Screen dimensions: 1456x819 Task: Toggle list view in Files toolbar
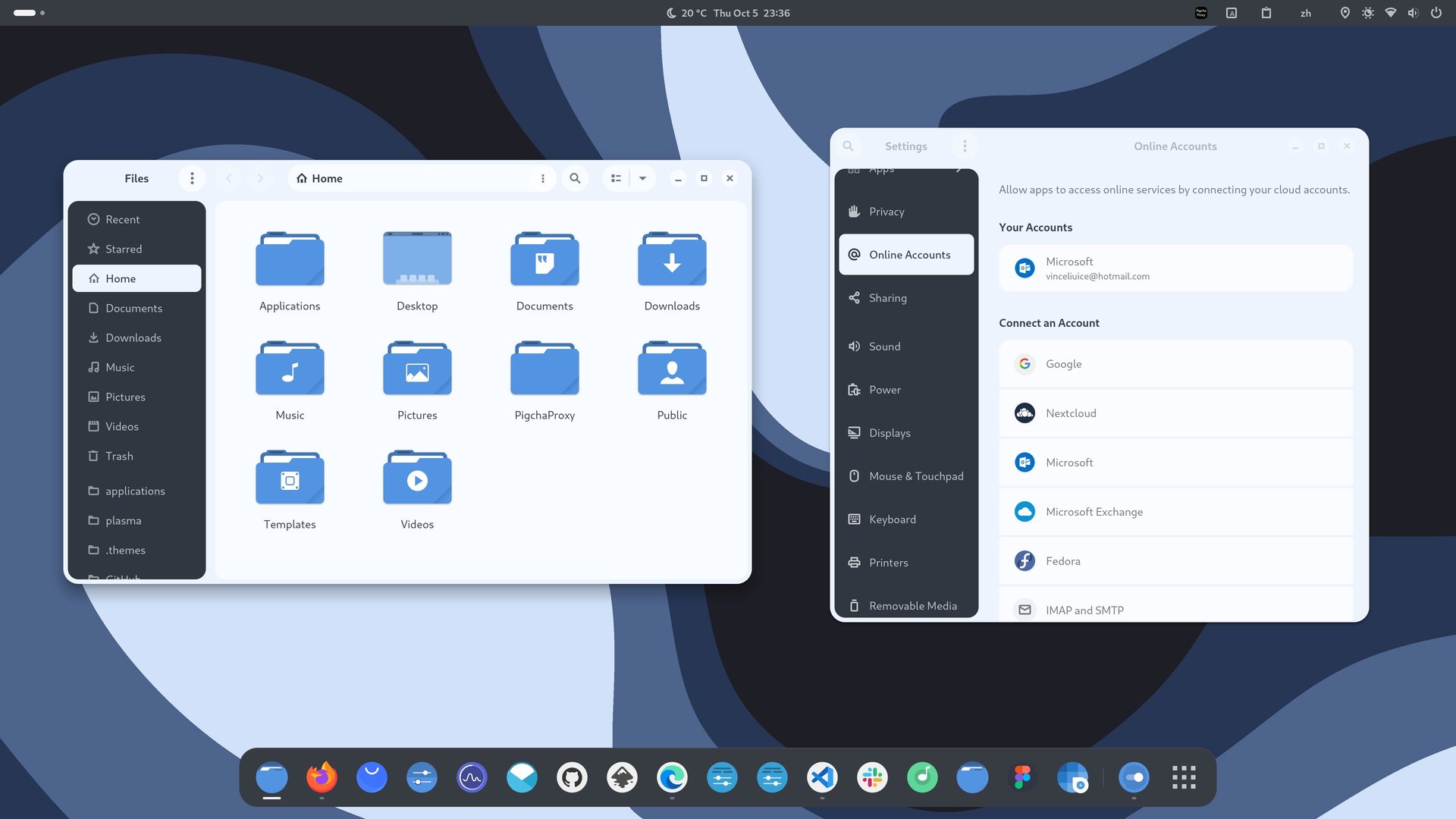(x=616, y=178)
